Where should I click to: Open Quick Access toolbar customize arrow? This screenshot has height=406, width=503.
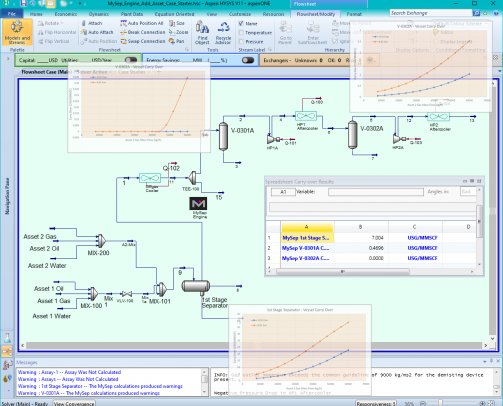80,4
